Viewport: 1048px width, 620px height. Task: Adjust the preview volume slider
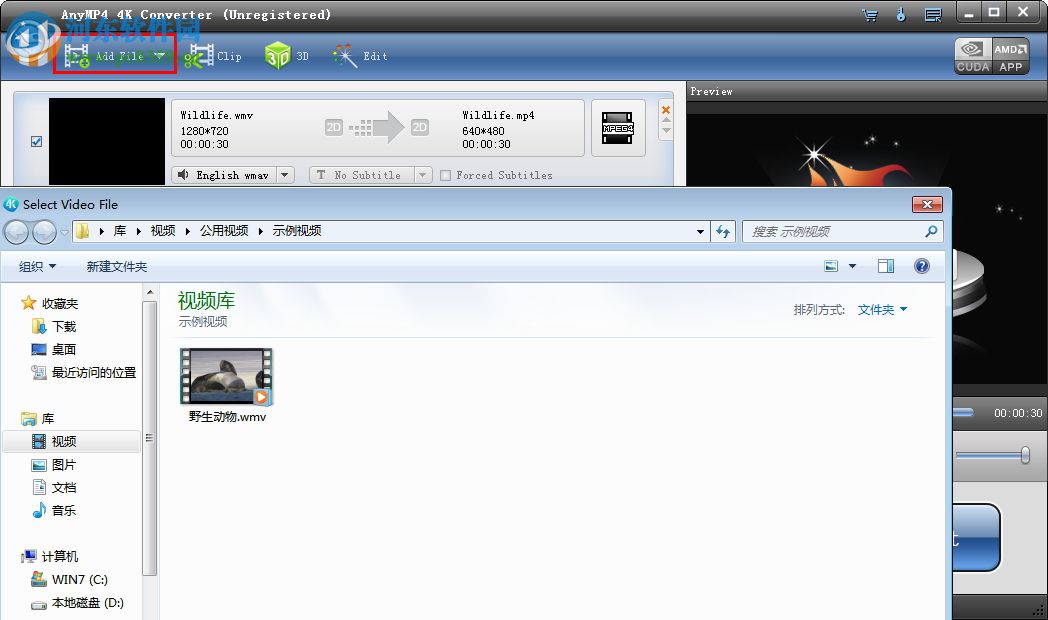[1023, 456]
